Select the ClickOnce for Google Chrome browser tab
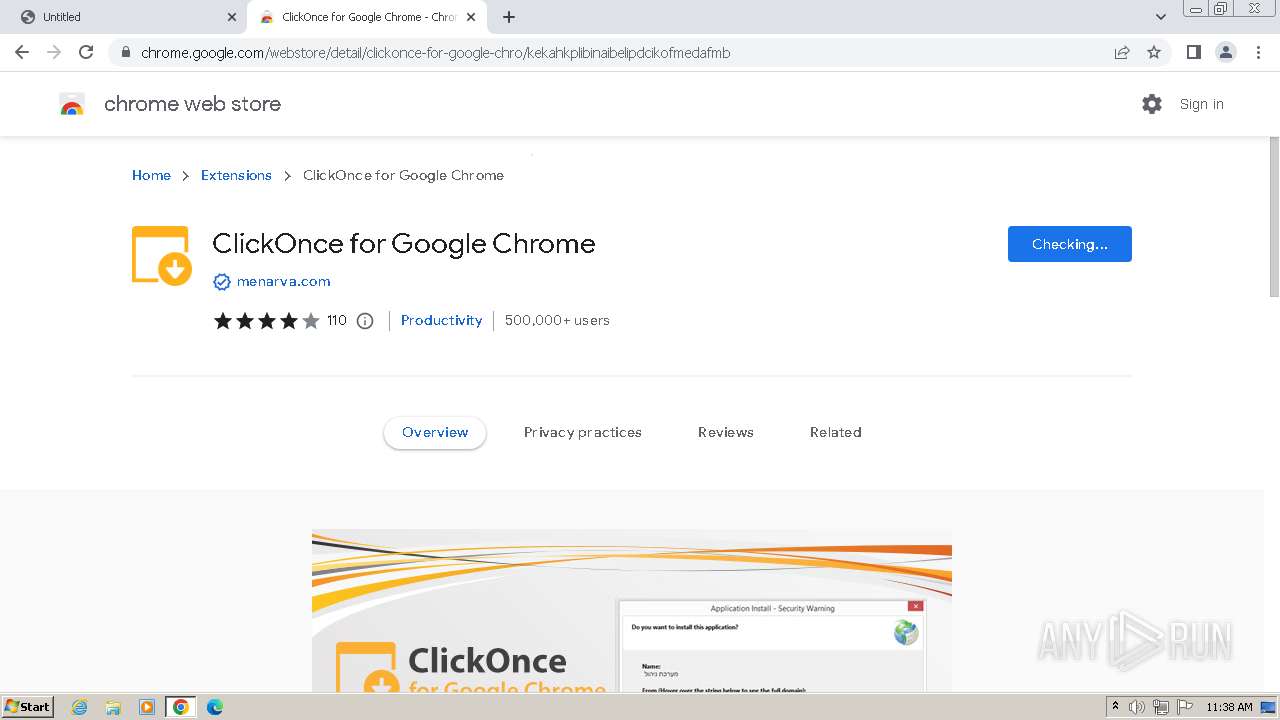Screen dimensions: 1280x720 click(368, 17)
